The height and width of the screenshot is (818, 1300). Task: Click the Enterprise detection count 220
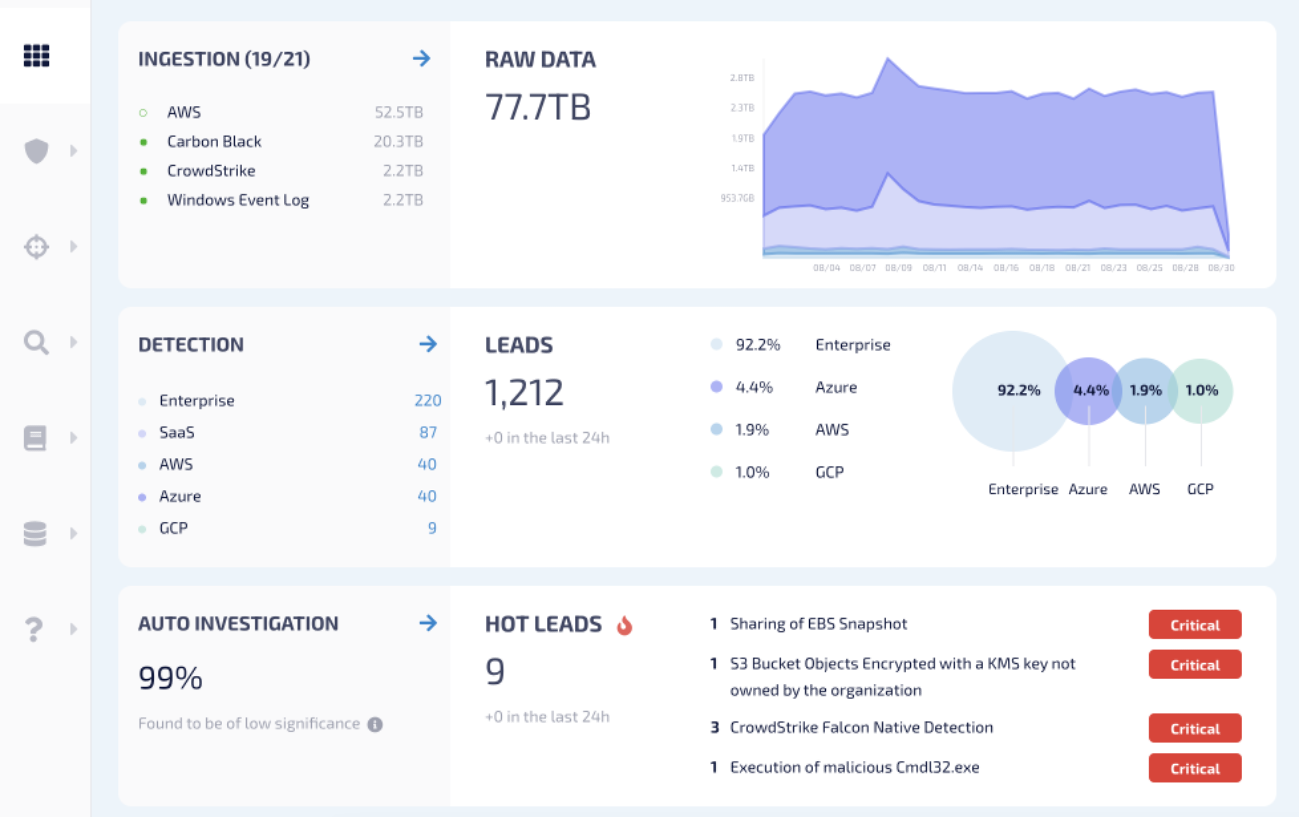click(x=427, y=401)
